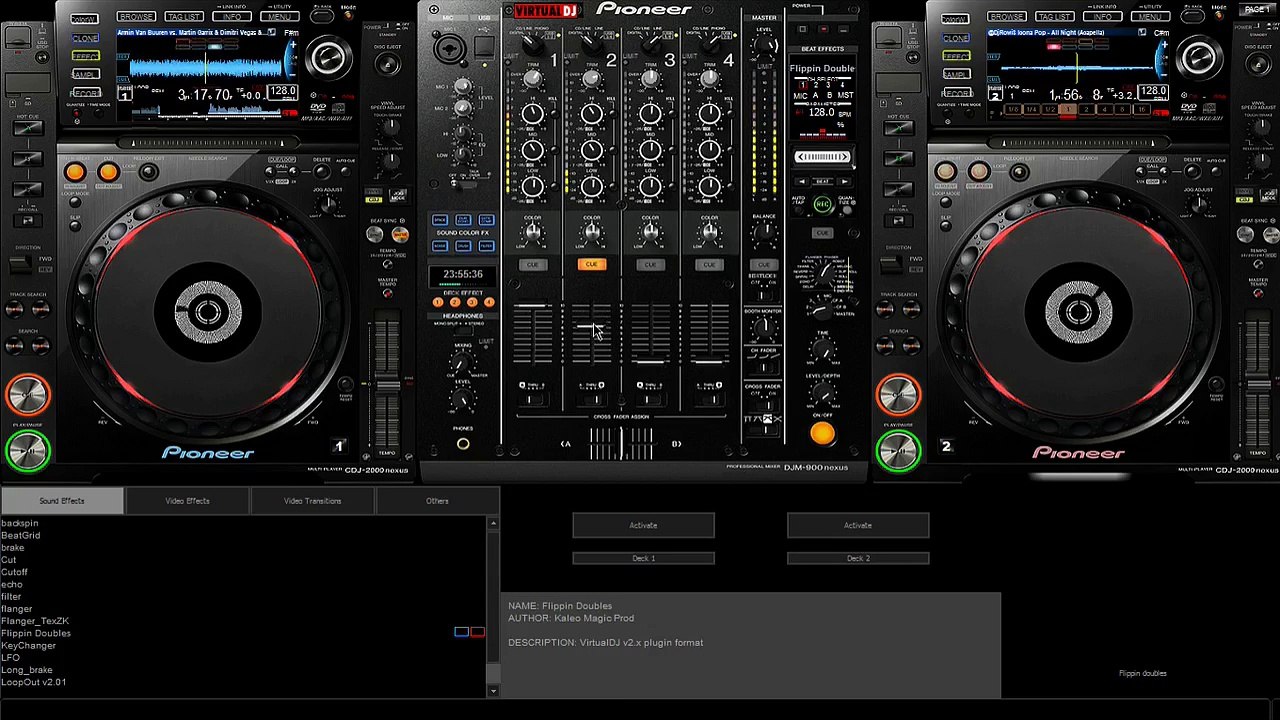Click the Headphones Mixing knob

point(462,363)
